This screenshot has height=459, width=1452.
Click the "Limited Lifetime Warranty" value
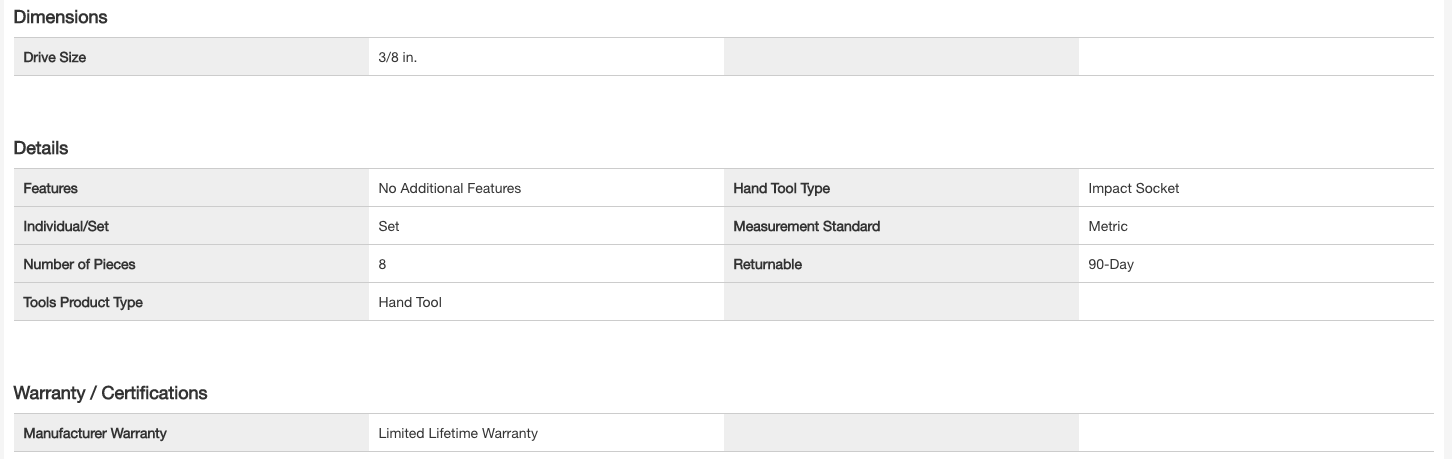[x=458, y=433]
